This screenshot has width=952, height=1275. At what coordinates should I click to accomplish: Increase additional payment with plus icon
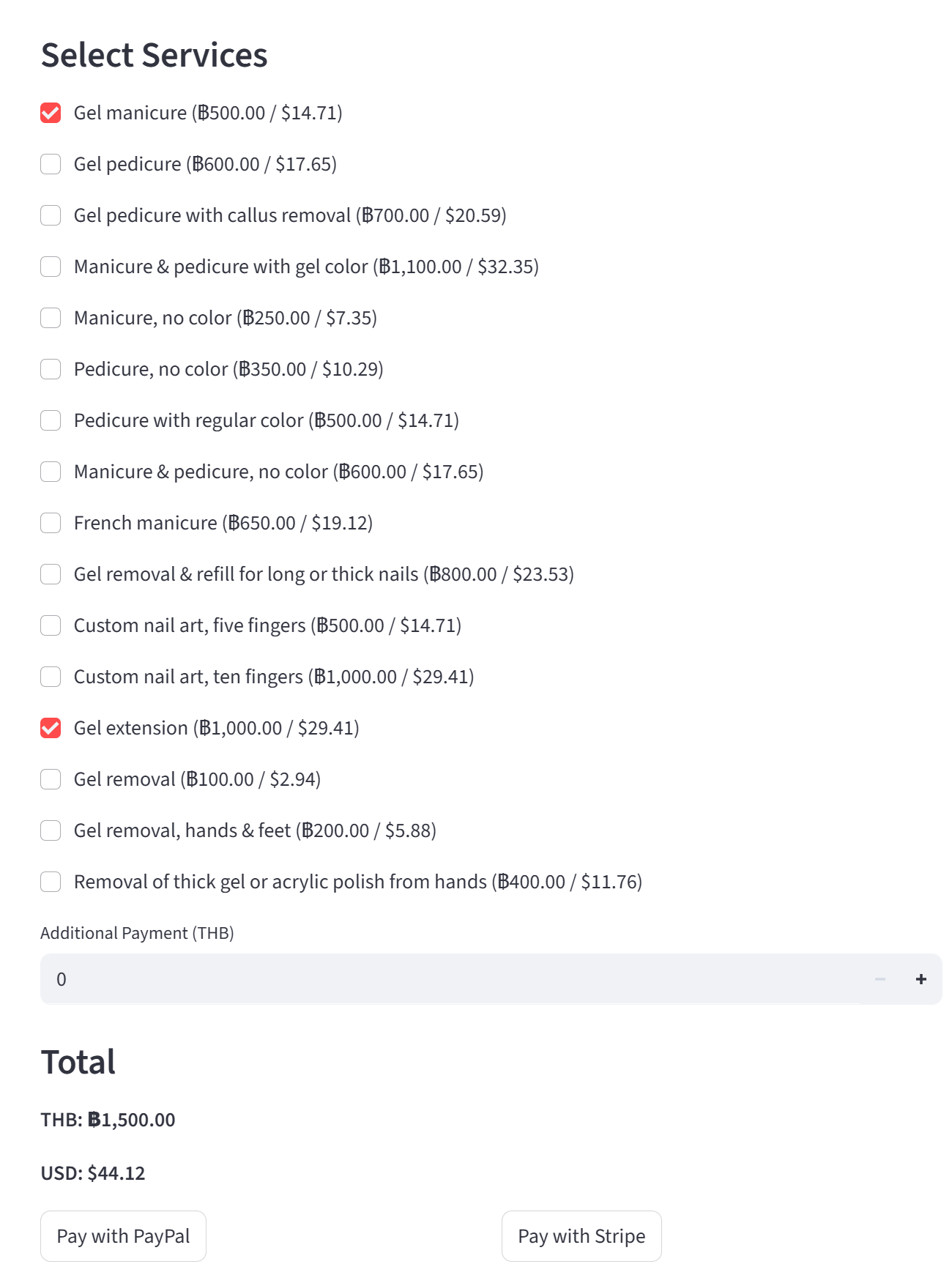pyautogui.click(x=921, y=979)
